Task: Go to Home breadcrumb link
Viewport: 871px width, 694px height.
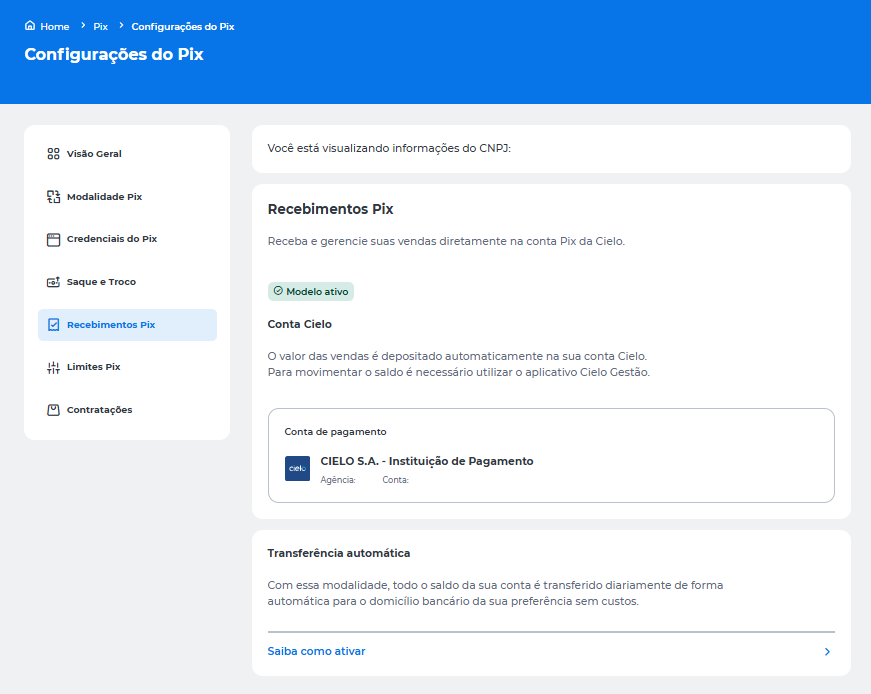Action: tap(54, 27)
